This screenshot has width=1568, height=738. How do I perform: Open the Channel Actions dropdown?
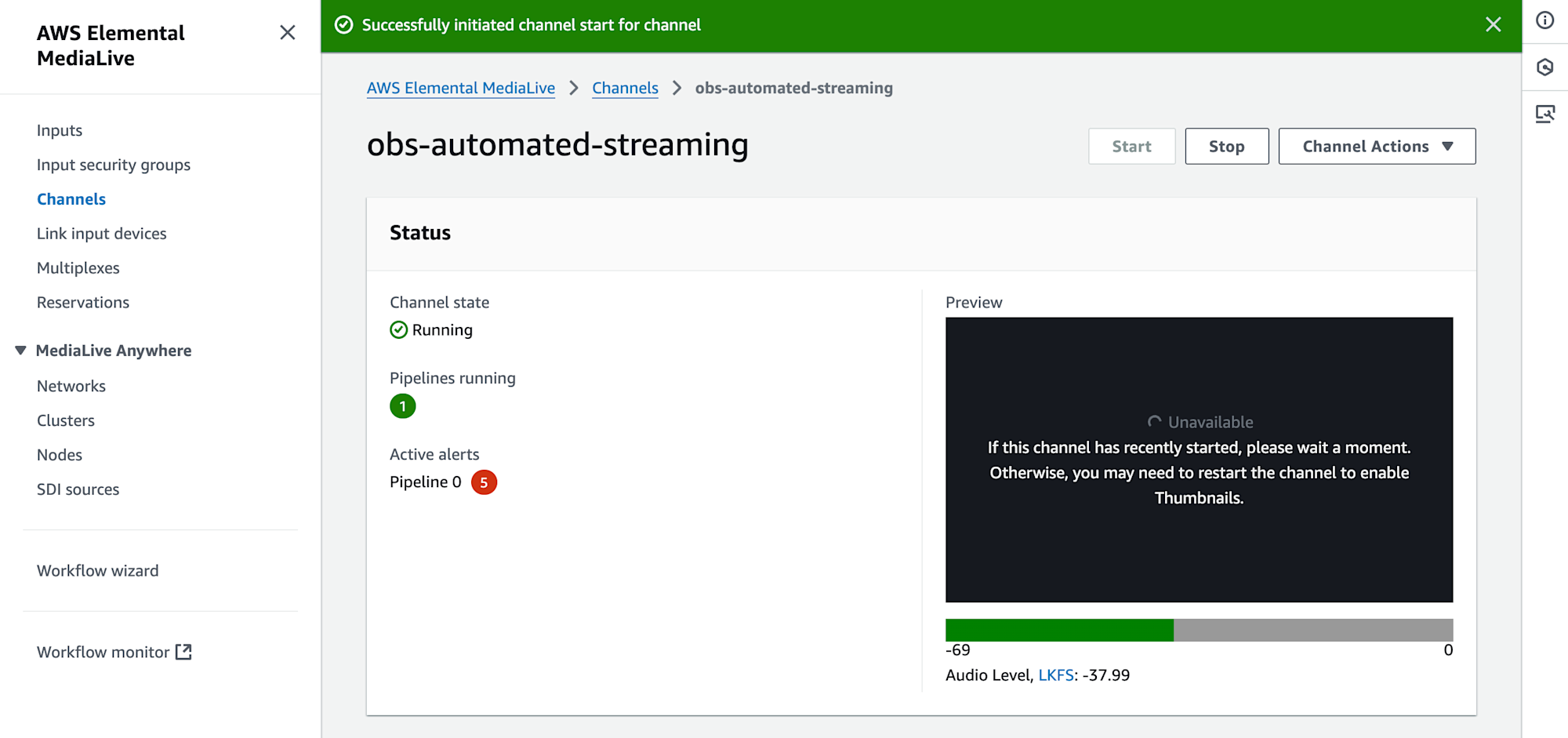tap(1377, 147)
